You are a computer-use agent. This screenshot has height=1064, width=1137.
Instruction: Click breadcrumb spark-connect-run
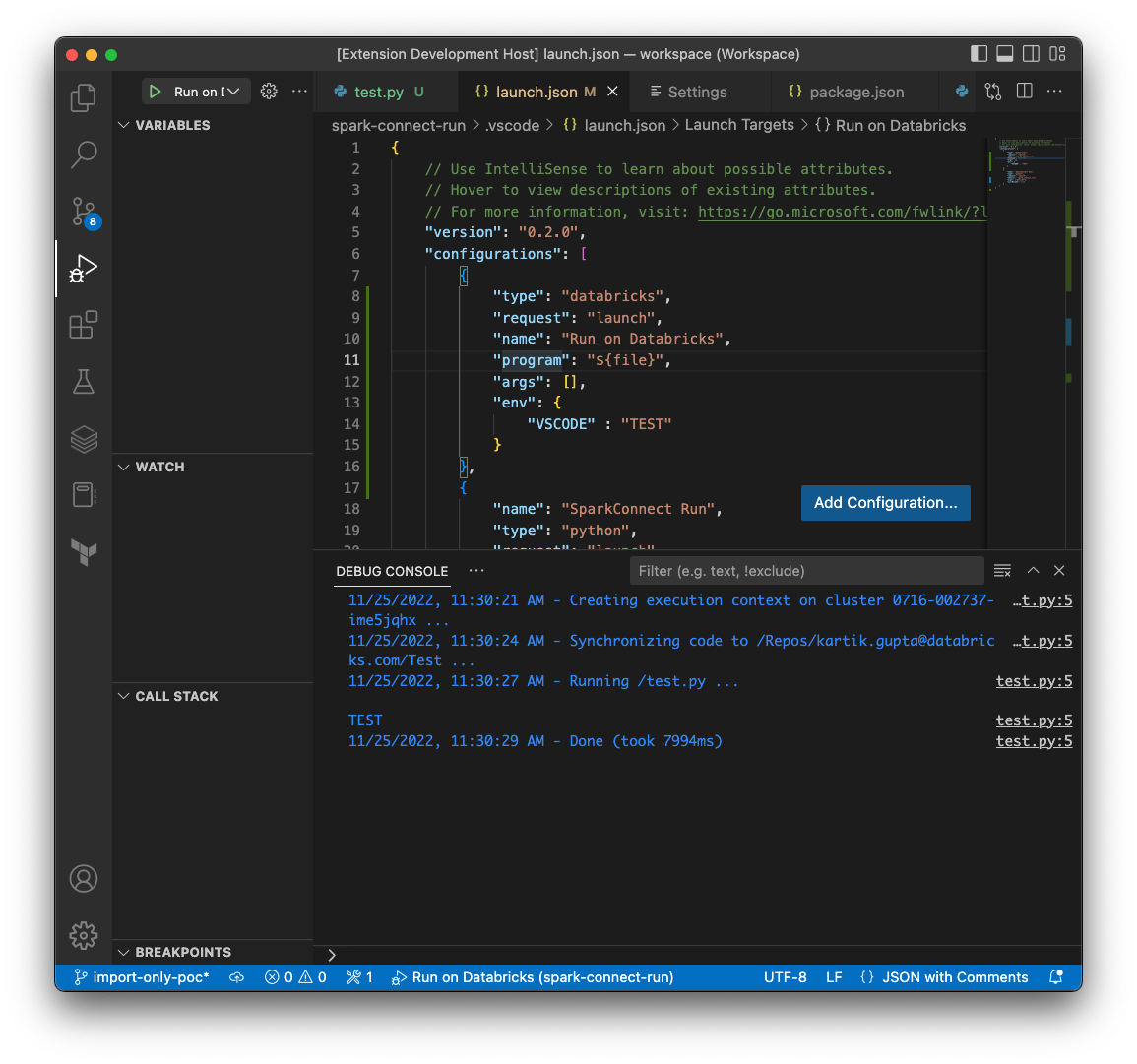398,125
